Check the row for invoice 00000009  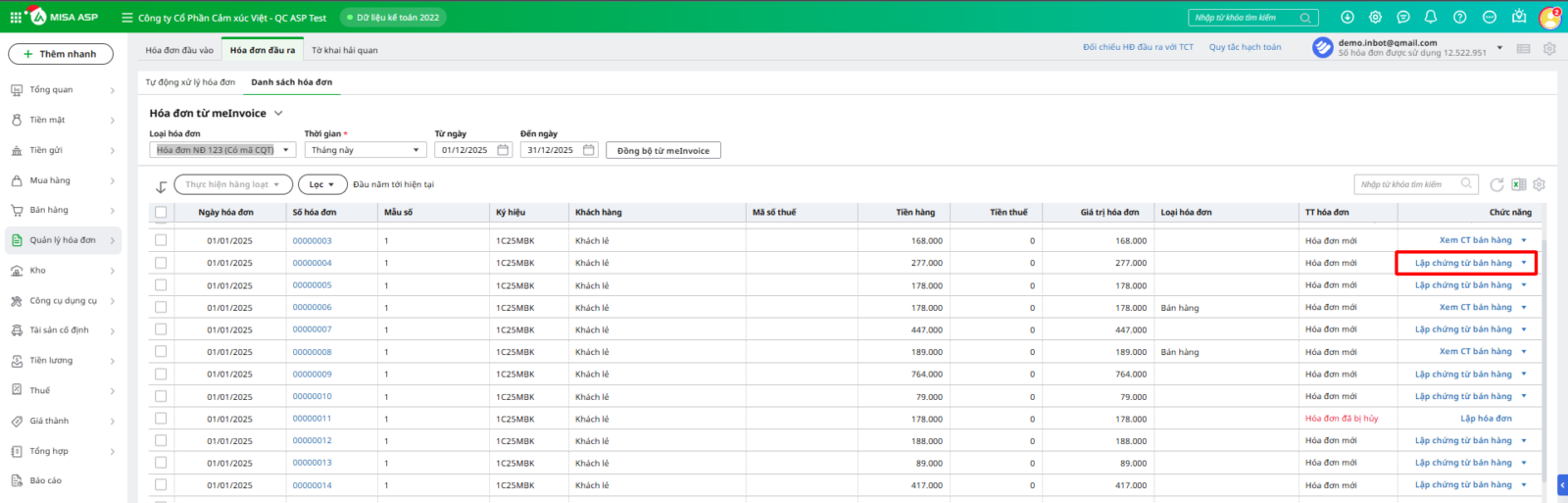(161, 374)
